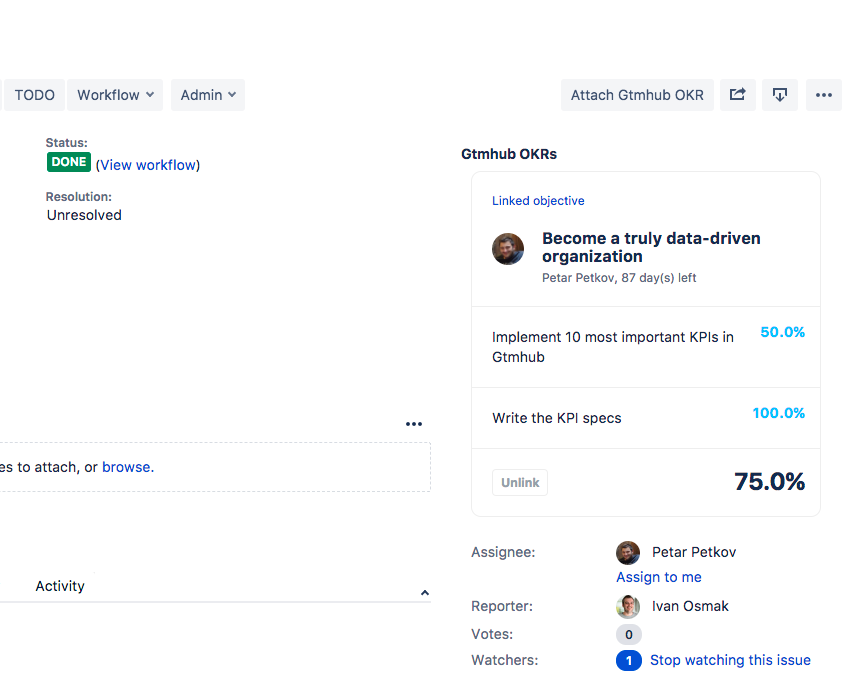This screenshot has width=848, height=693.
Task: Click the TODO transition button
Action: tap(35, 95)
